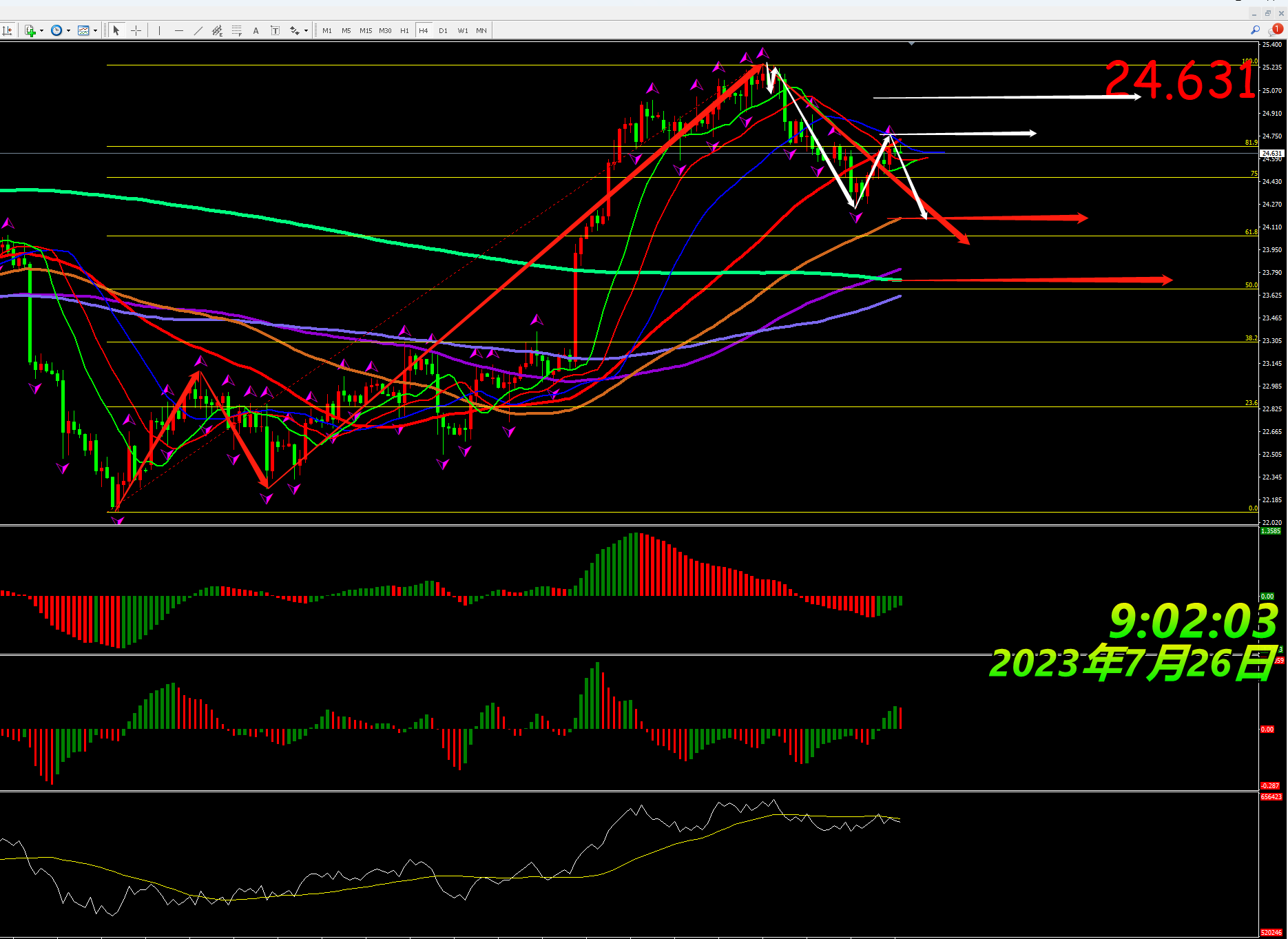1288x939 pixels.
Task: Select the arrow cursor tool
Action: (116, 30)
